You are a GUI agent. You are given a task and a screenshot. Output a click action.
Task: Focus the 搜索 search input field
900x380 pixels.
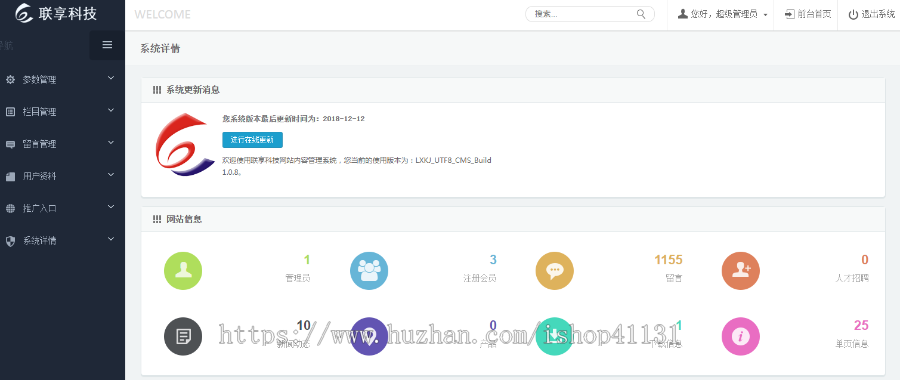[x=590, y=14]
